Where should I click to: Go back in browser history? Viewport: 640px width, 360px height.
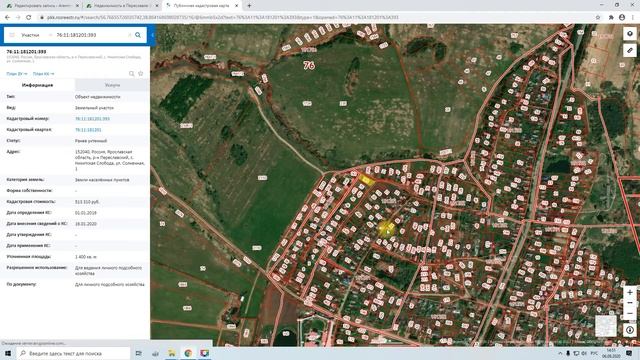[7, 18]
